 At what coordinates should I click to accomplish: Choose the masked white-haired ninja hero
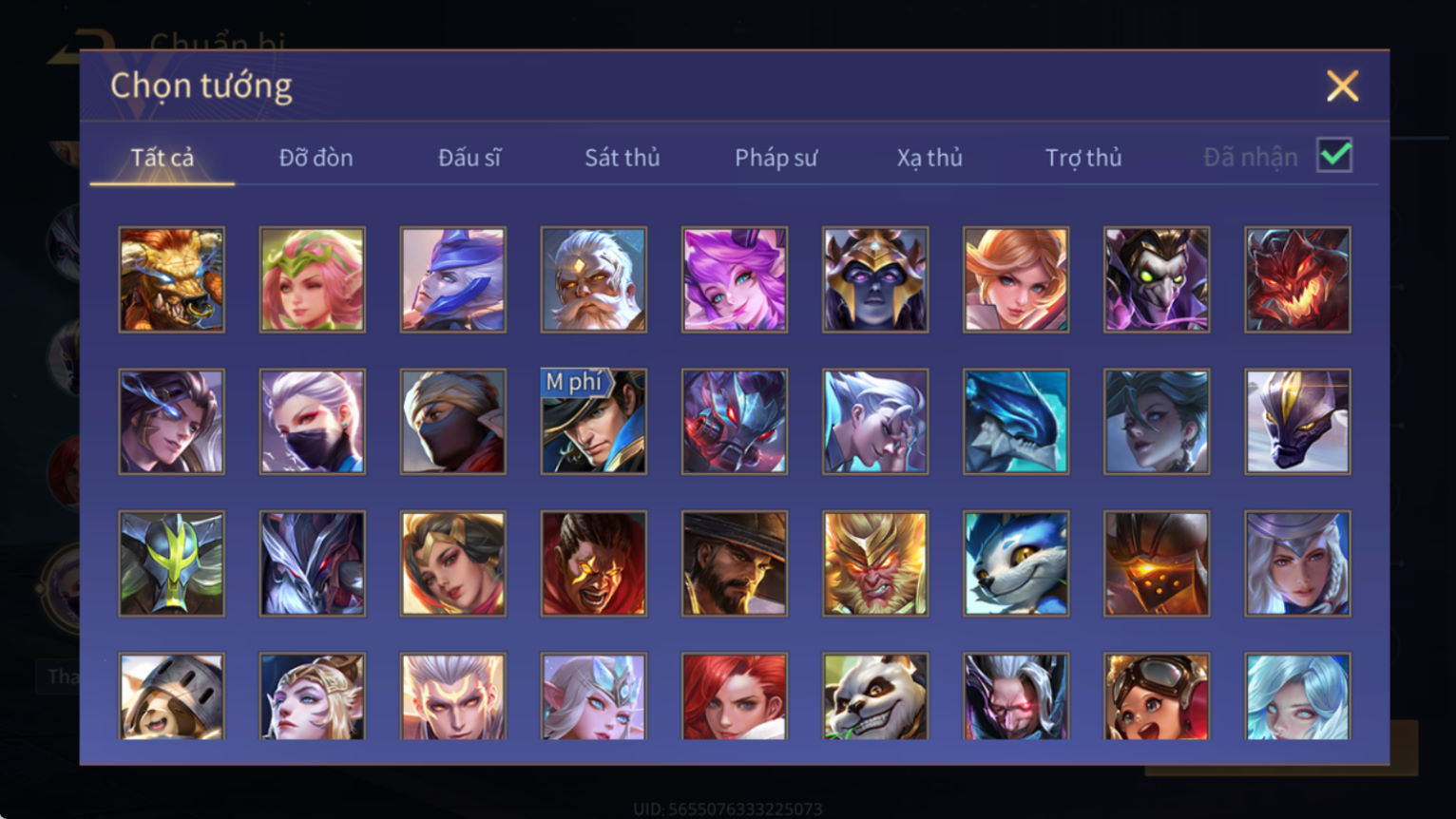pyautogui.click(x=313, y=421)
